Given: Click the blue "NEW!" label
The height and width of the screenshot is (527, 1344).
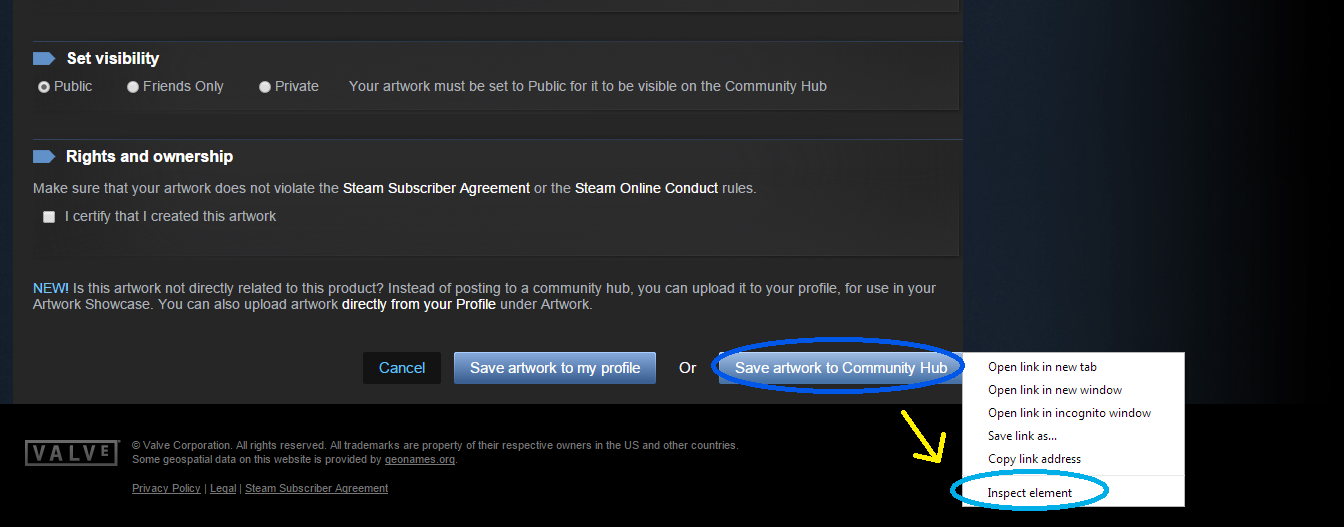Looking at the screenshot, I should coord(51,288).
